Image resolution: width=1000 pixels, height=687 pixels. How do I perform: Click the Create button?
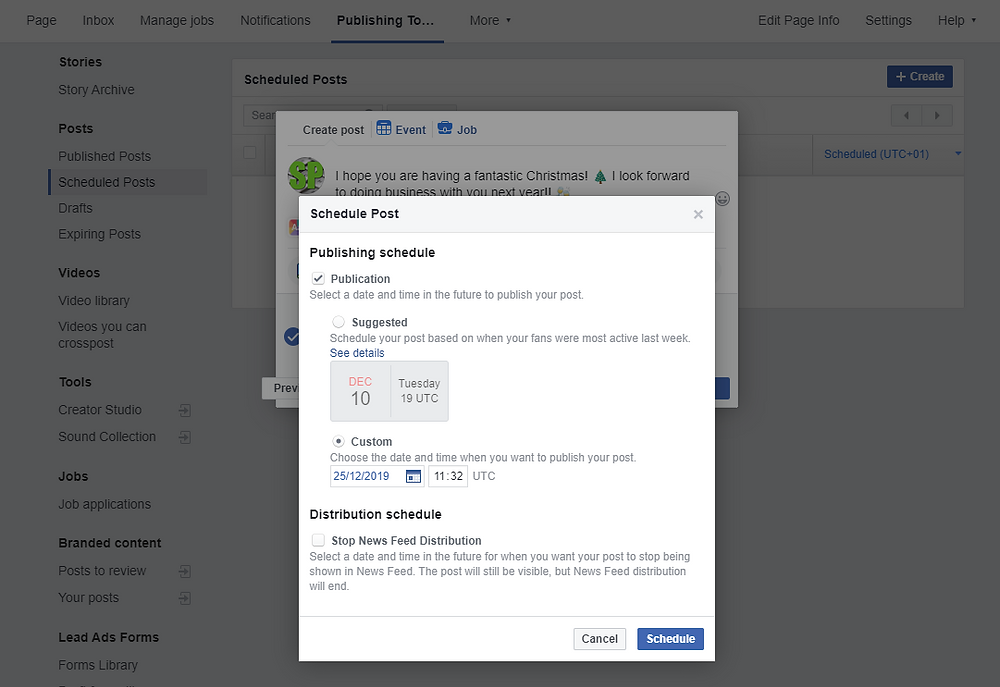tap(920, 77)
